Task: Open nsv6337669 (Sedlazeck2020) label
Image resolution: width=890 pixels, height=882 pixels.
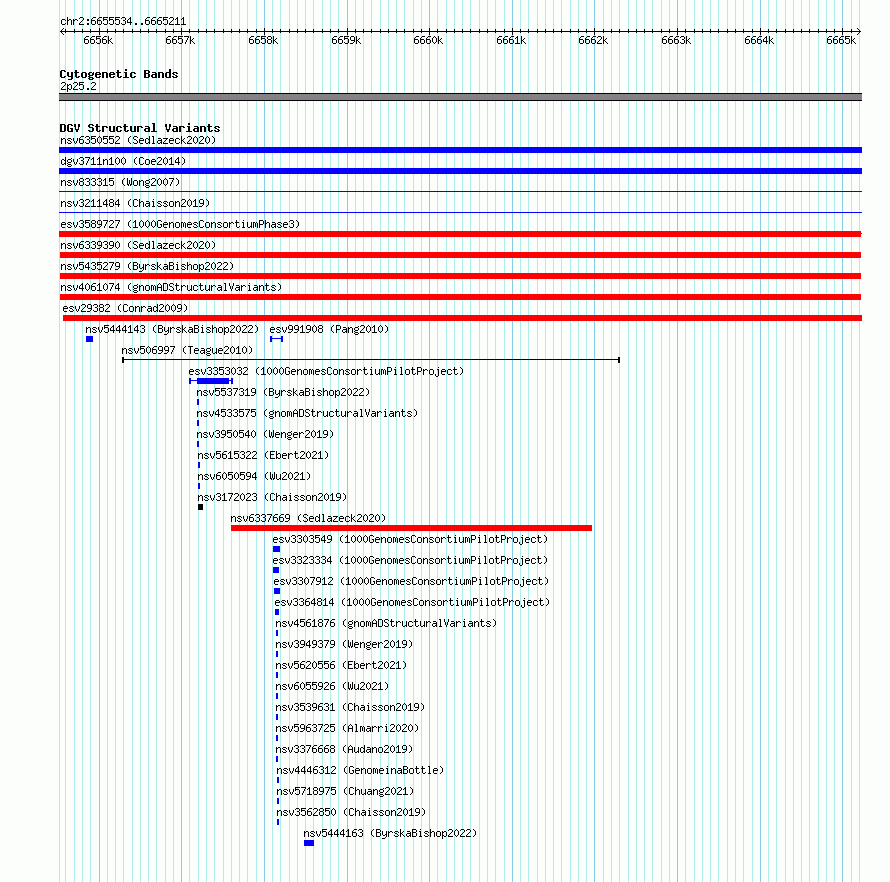Action: pyautogui.click(x=308, y=518)
